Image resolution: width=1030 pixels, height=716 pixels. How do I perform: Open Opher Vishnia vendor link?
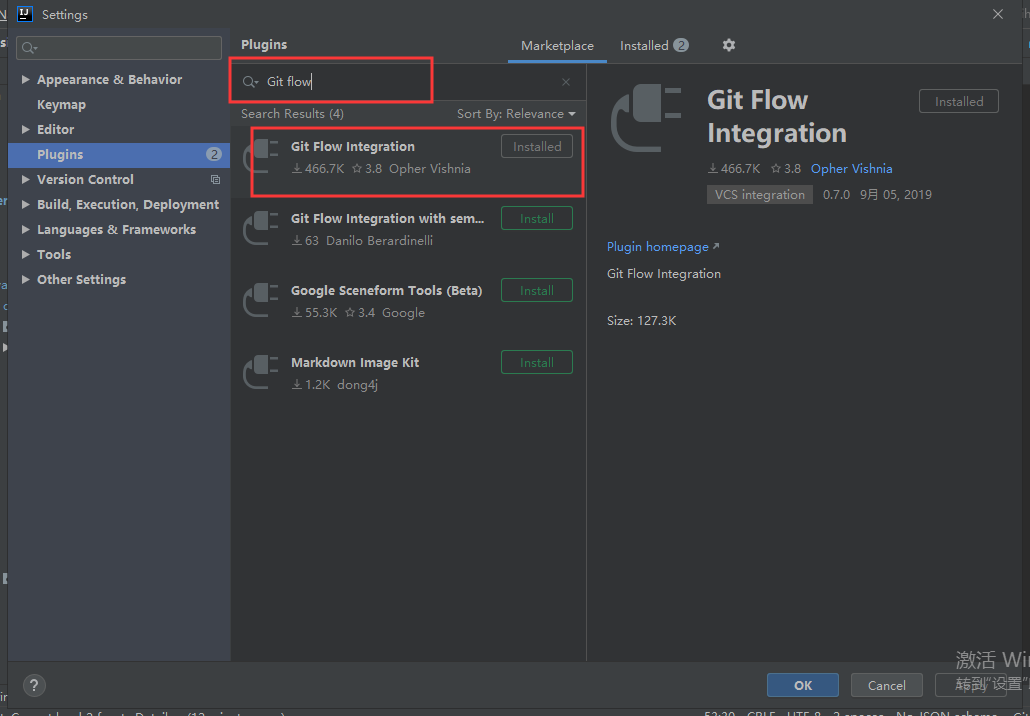coord(851,169)
